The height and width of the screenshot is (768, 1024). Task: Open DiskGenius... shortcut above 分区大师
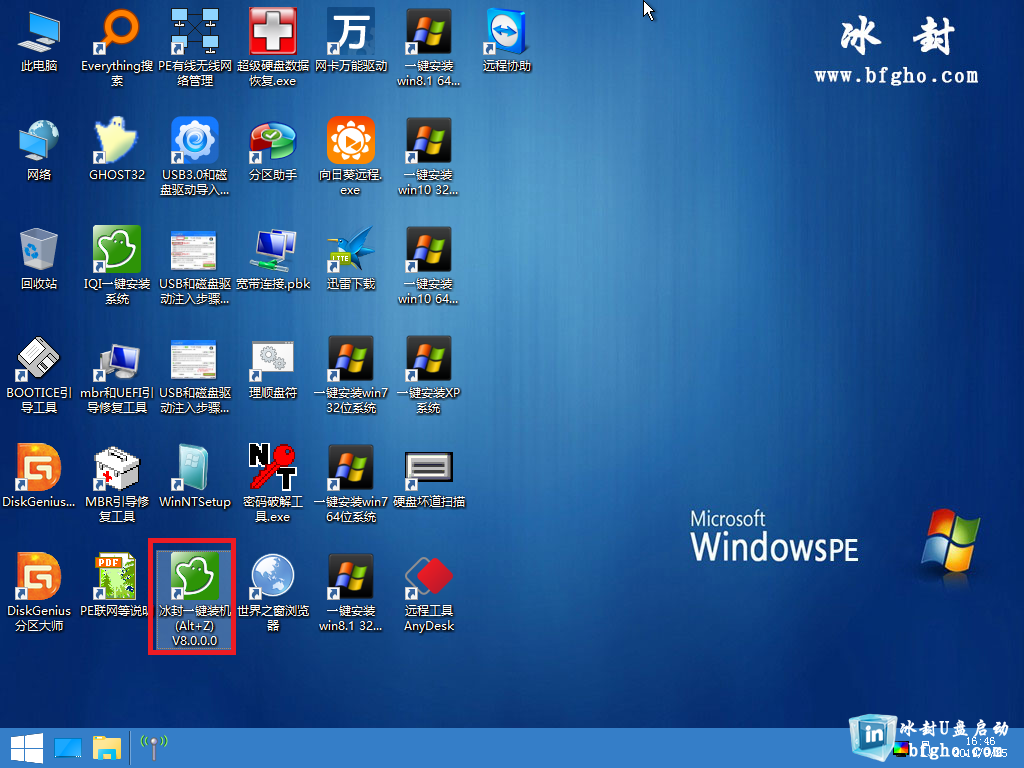click(39, 477)
